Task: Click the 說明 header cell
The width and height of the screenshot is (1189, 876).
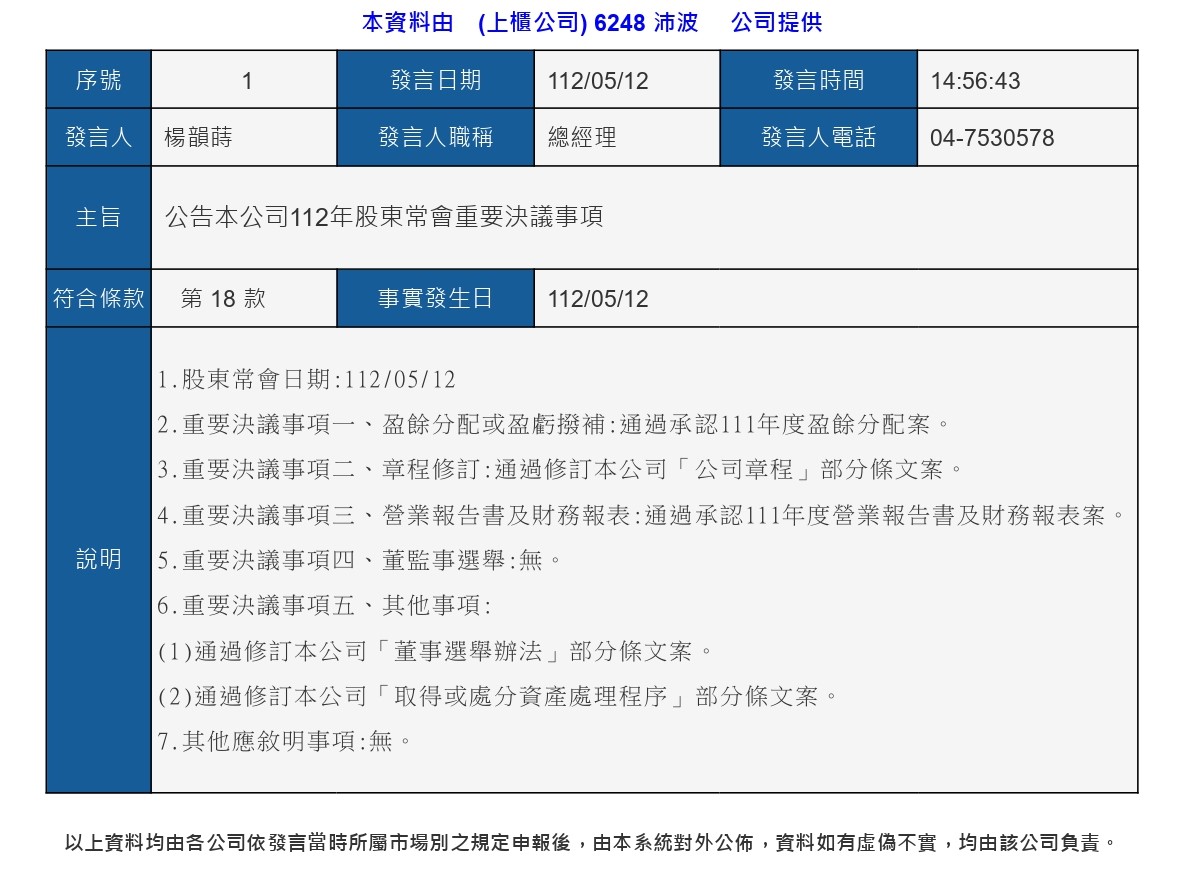Action: pos(99,560)
